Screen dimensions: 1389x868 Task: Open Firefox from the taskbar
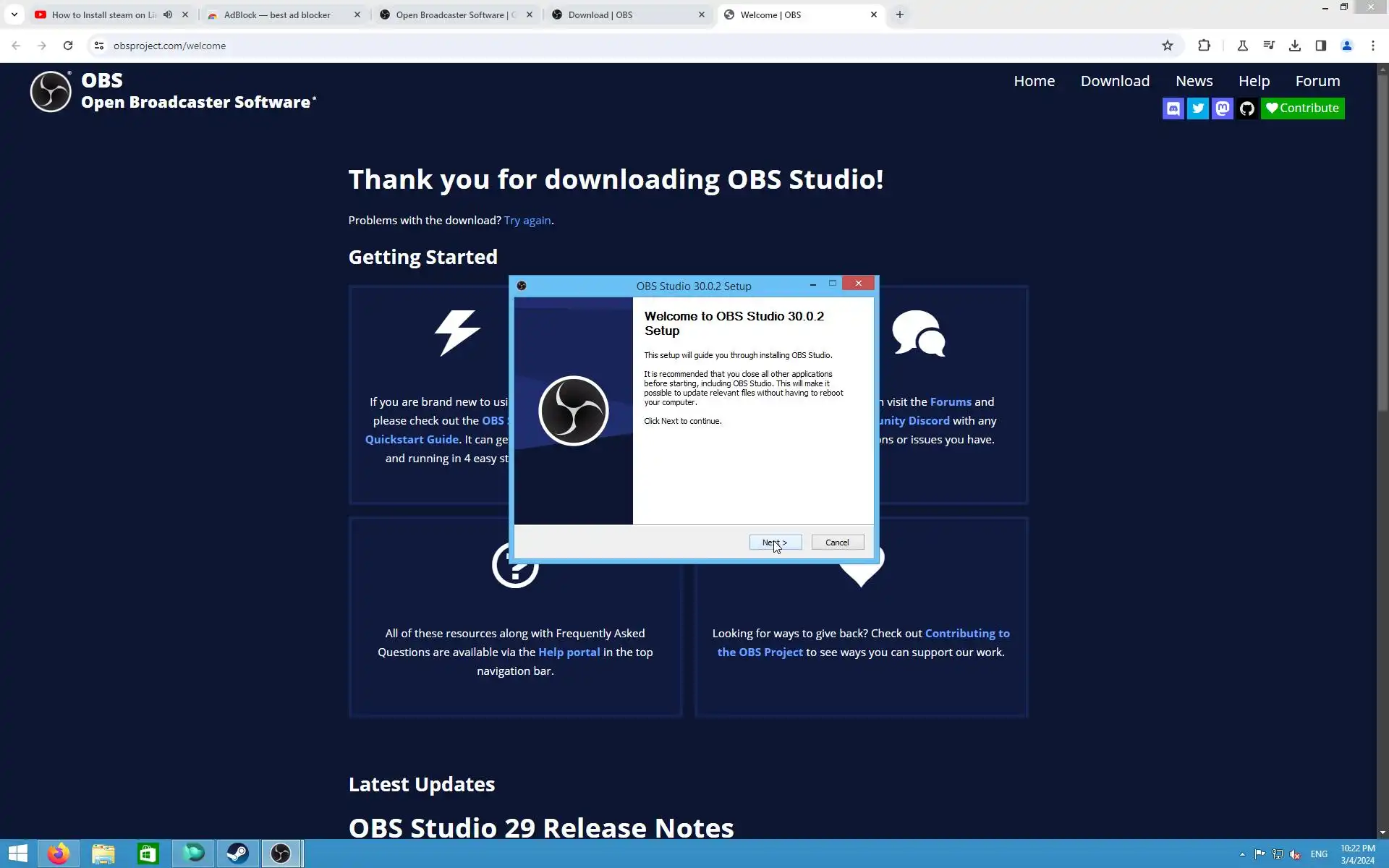[59, 854]
